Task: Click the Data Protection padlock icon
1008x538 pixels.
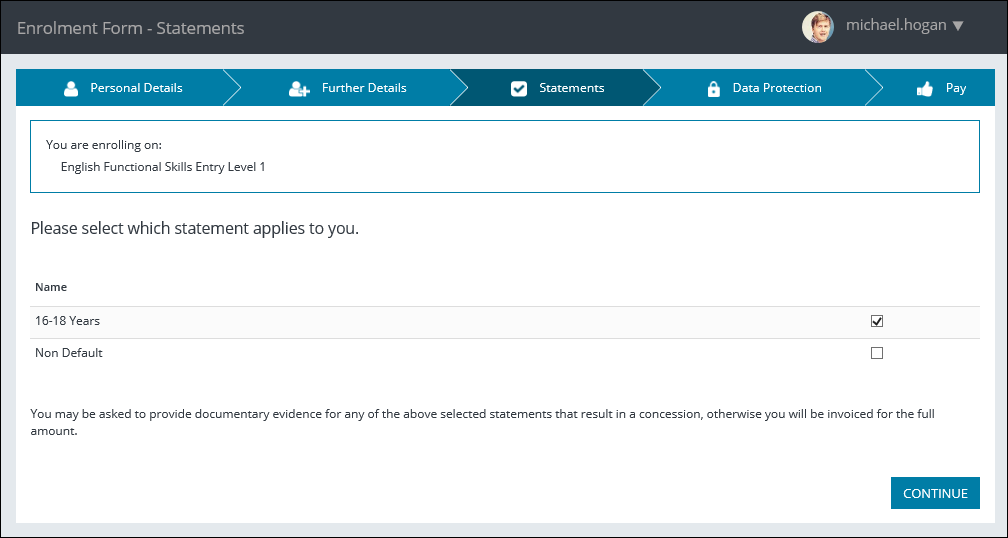Action: pos(714,89)
